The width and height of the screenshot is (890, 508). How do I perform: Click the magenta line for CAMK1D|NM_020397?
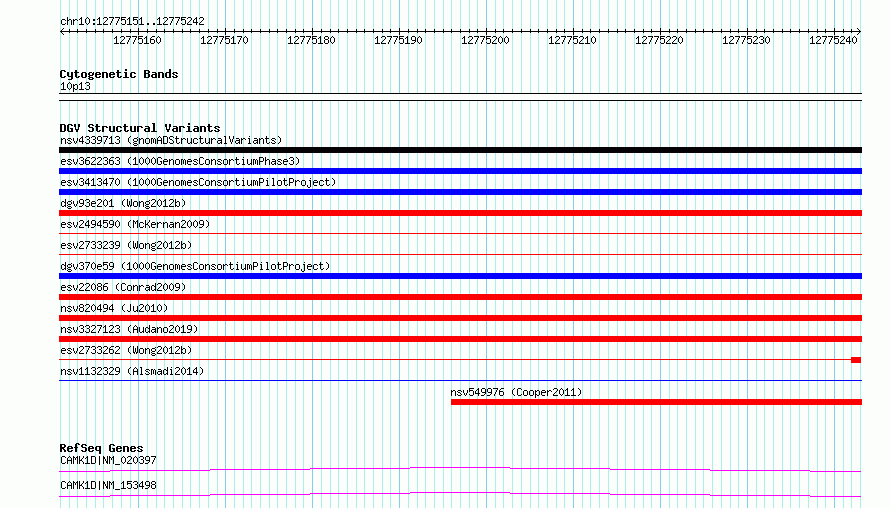tap(460, 469)
